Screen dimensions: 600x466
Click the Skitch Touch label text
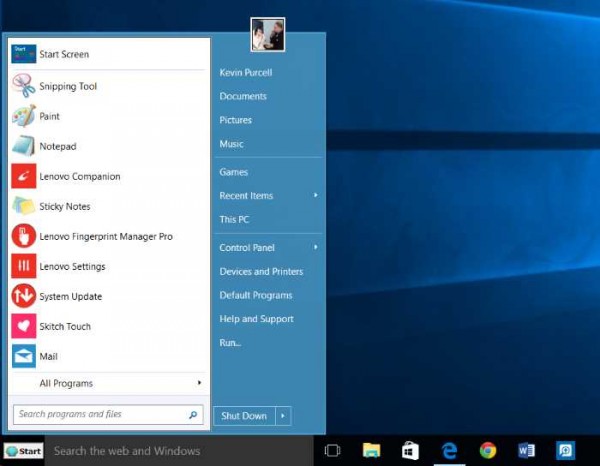click(65, 326)
